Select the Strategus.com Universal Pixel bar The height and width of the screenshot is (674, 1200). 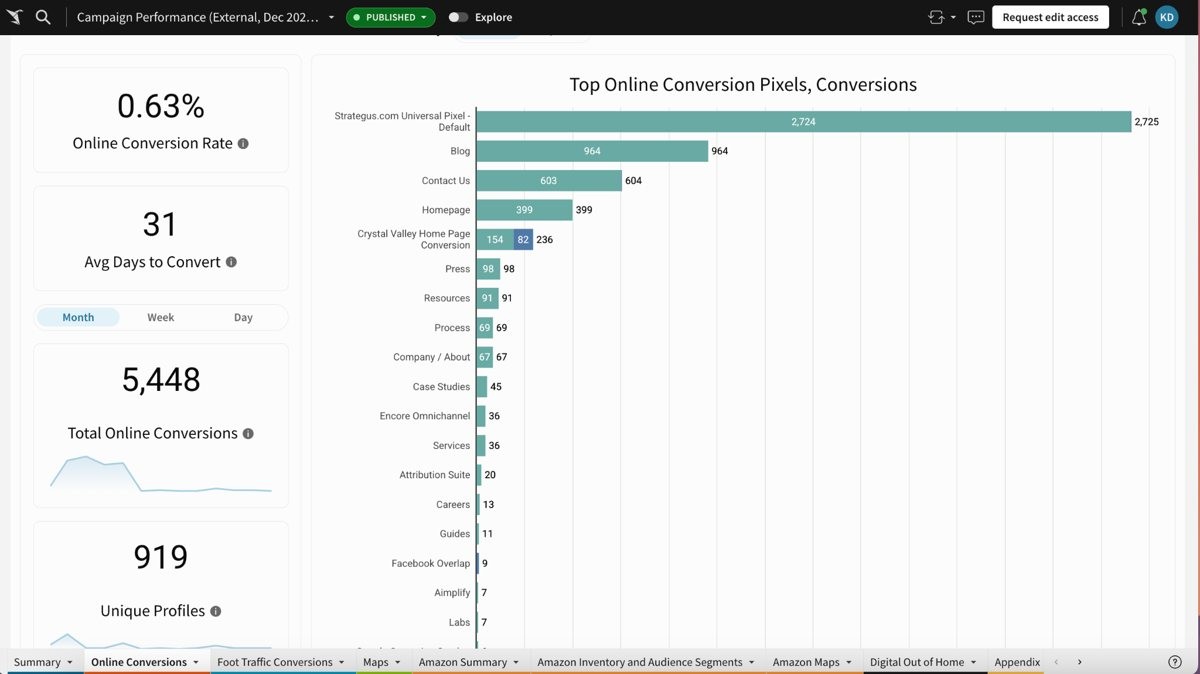coord(803,121)
